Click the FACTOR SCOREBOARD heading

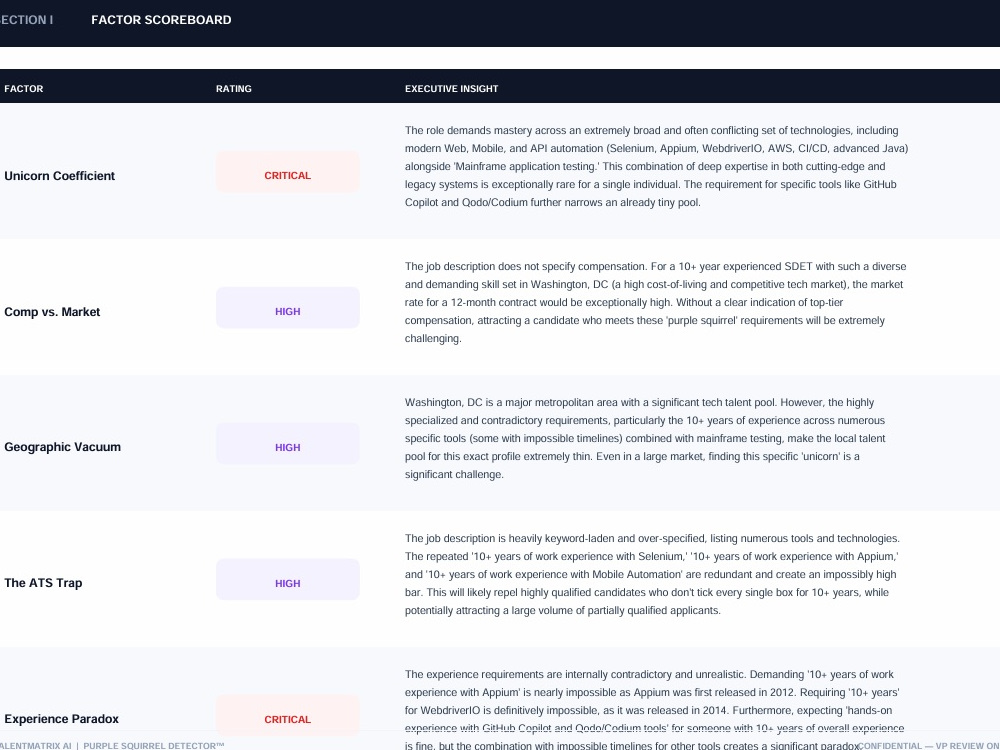point(161,20)
